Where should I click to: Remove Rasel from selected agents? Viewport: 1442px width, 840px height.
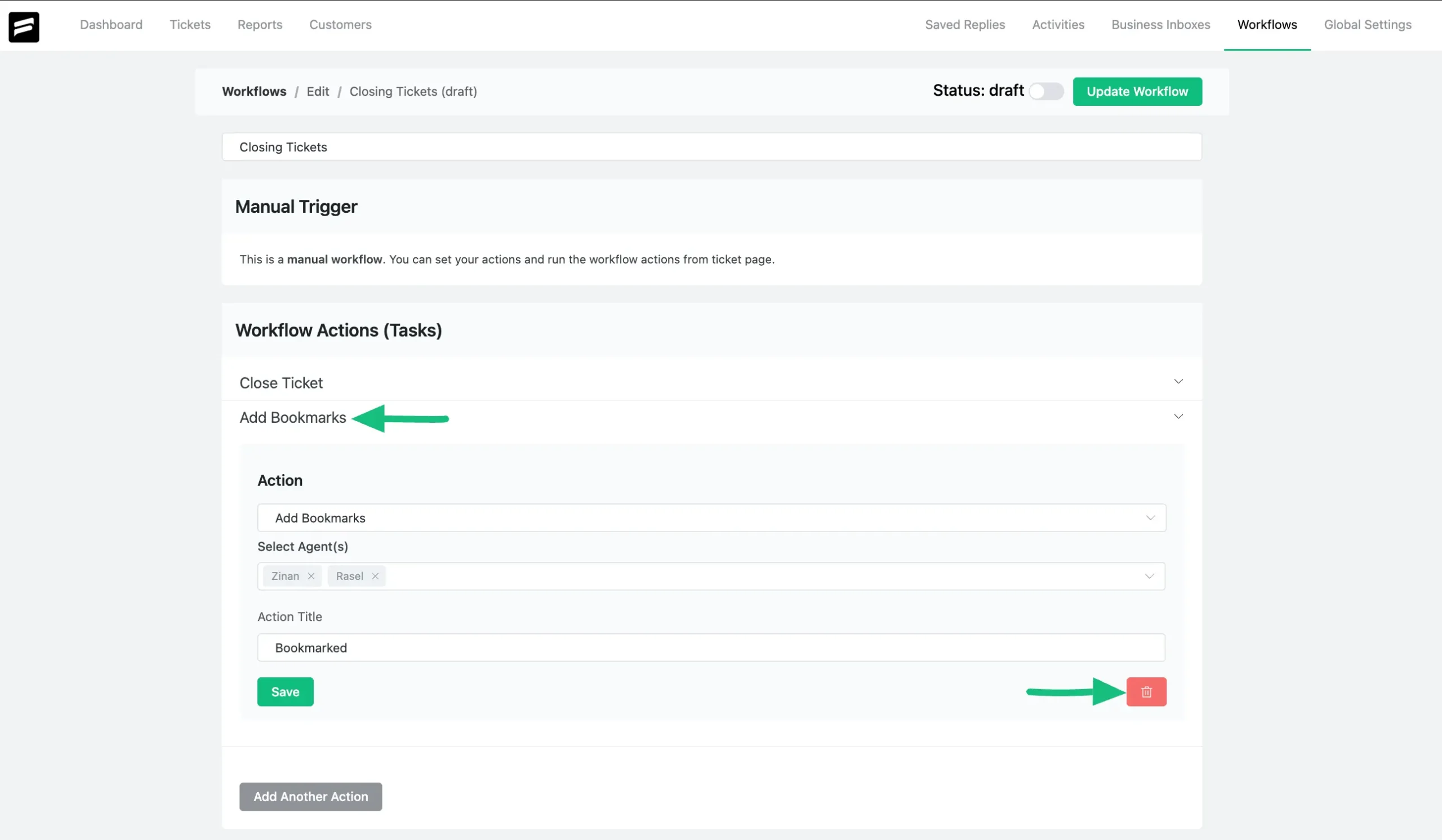(375, 576)
